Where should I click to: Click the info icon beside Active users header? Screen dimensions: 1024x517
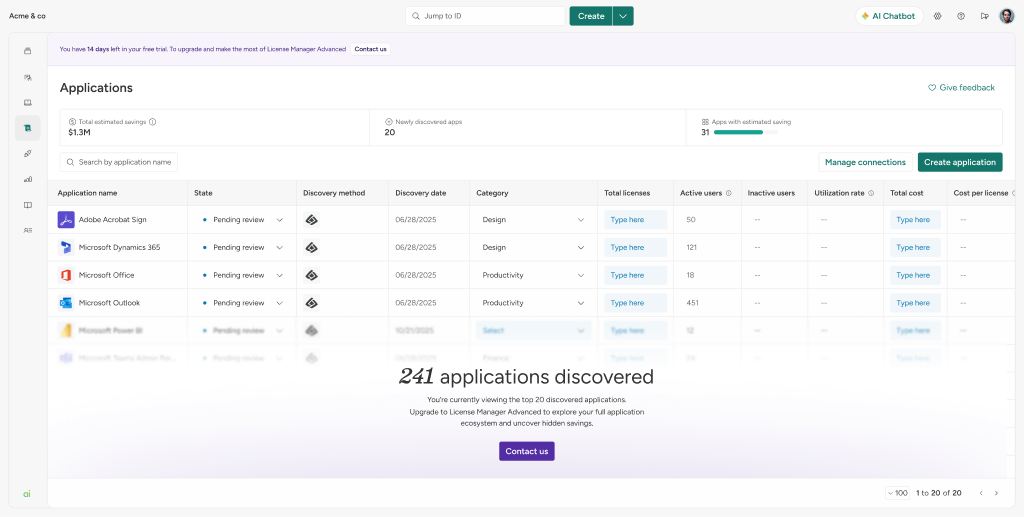pos(728,193)
